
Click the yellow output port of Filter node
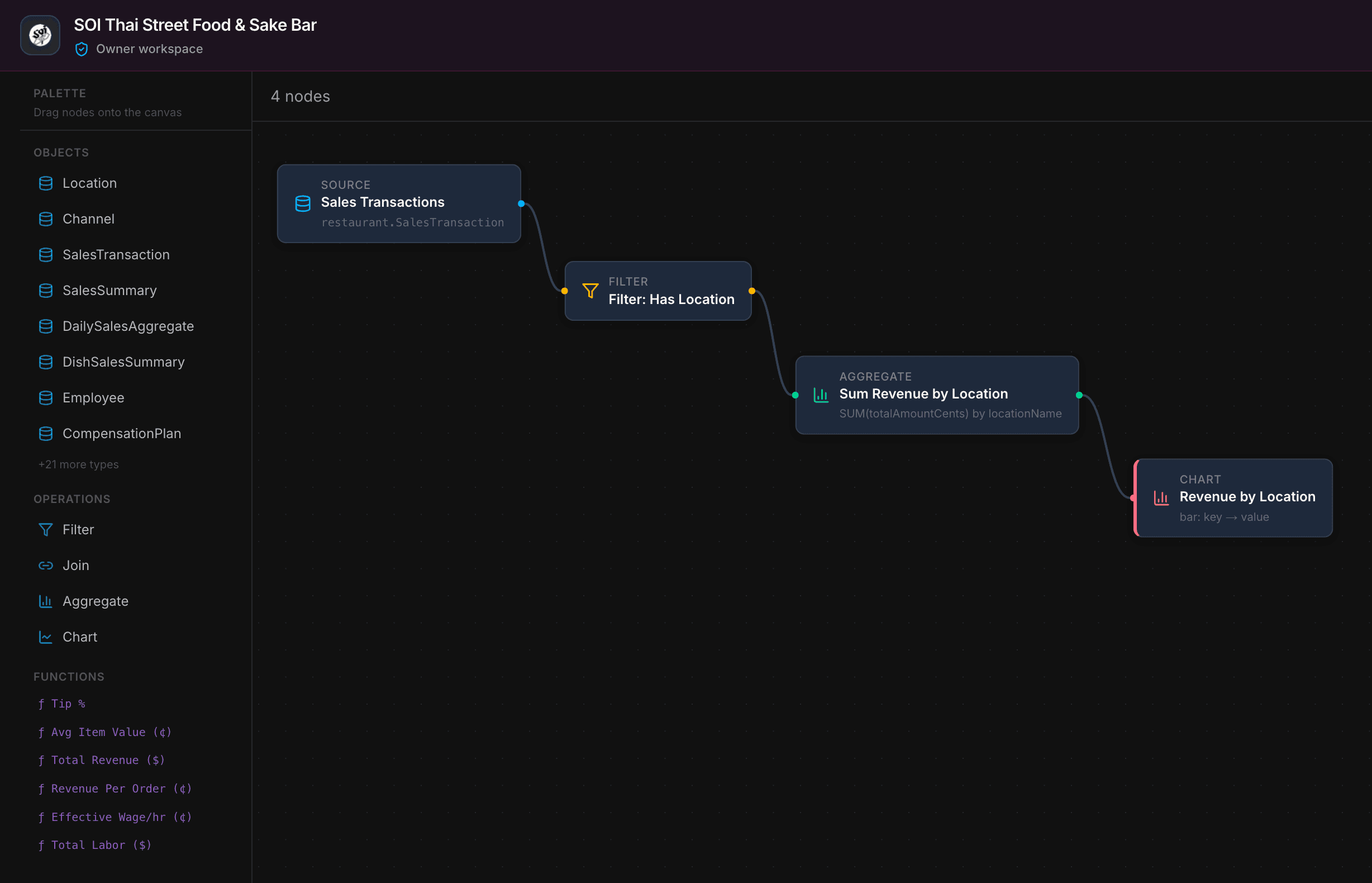coord(752,291)
